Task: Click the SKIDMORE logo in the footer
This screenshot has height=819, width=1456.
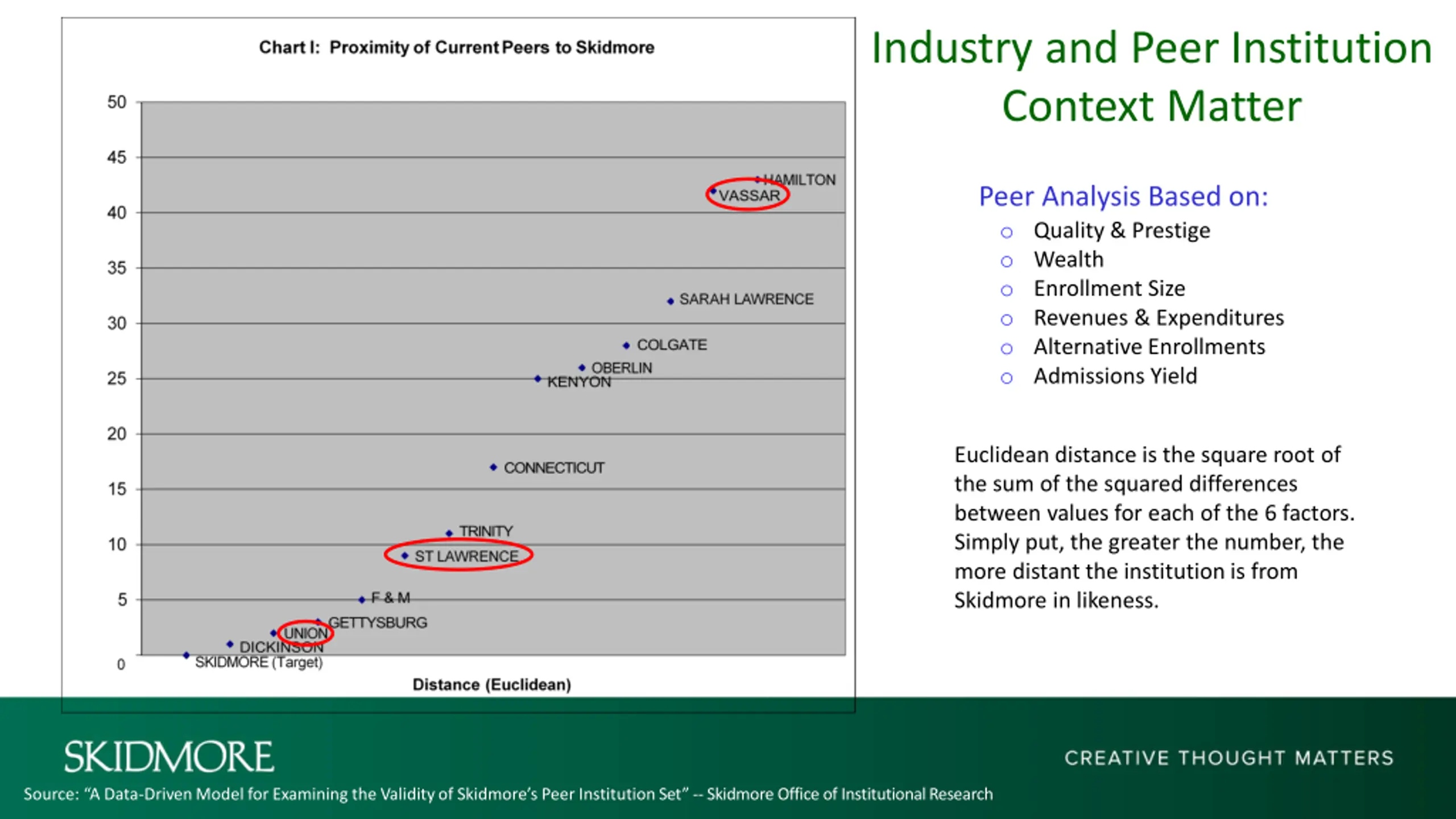Action: (168, 756)
